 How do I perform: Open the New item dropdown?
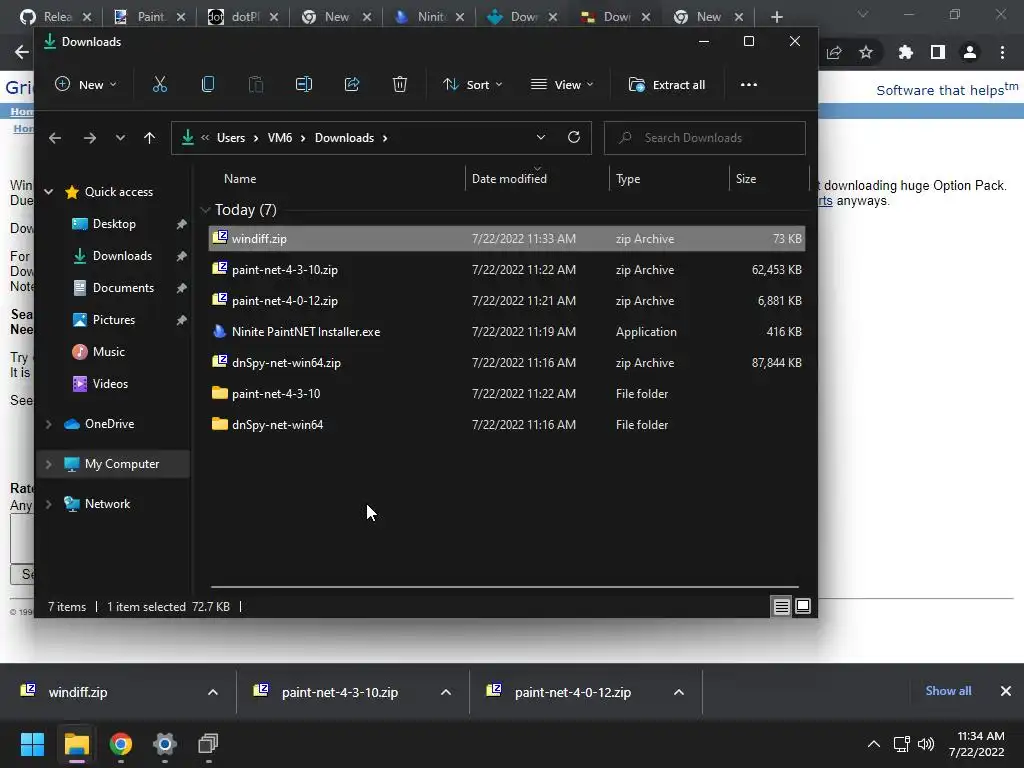click(x=86, y=84)
